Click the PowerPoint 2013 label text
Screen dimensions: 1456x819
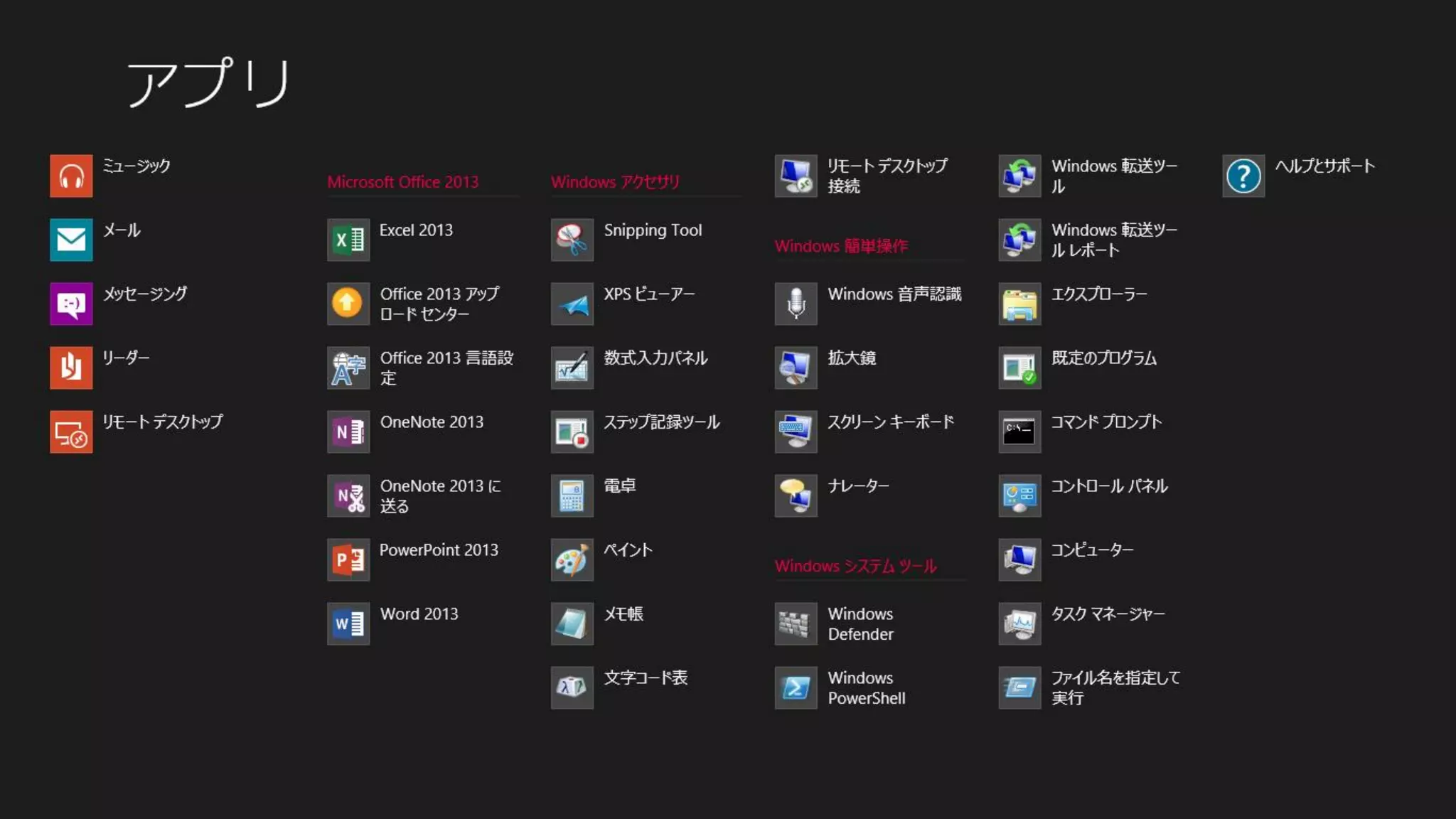pos(439,550)
